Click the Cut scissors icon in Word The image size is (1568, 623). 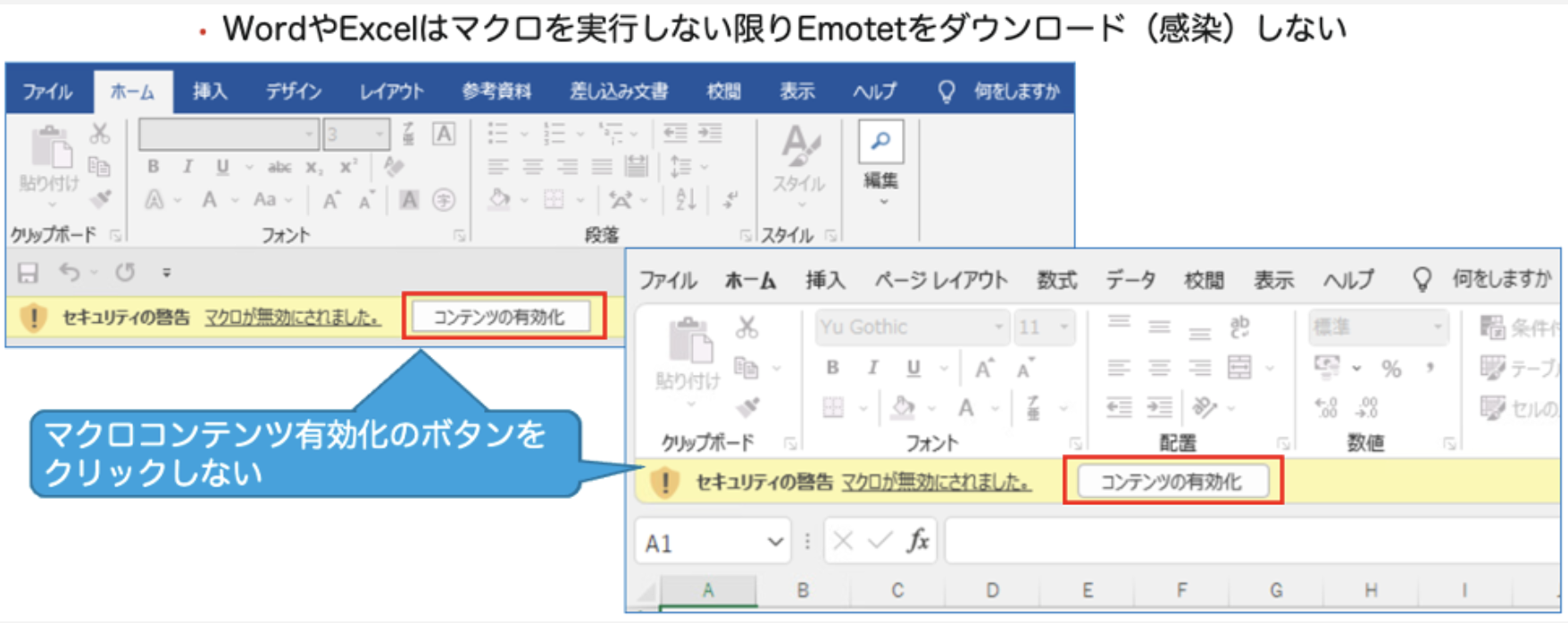pyautogui.click(x=99, y=134)
